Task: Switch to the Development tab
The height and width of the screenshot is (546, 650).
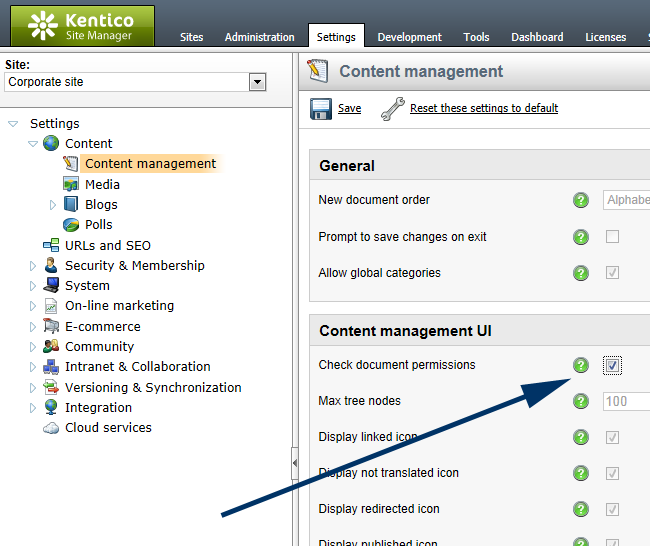Action: (x=409, y=37)
